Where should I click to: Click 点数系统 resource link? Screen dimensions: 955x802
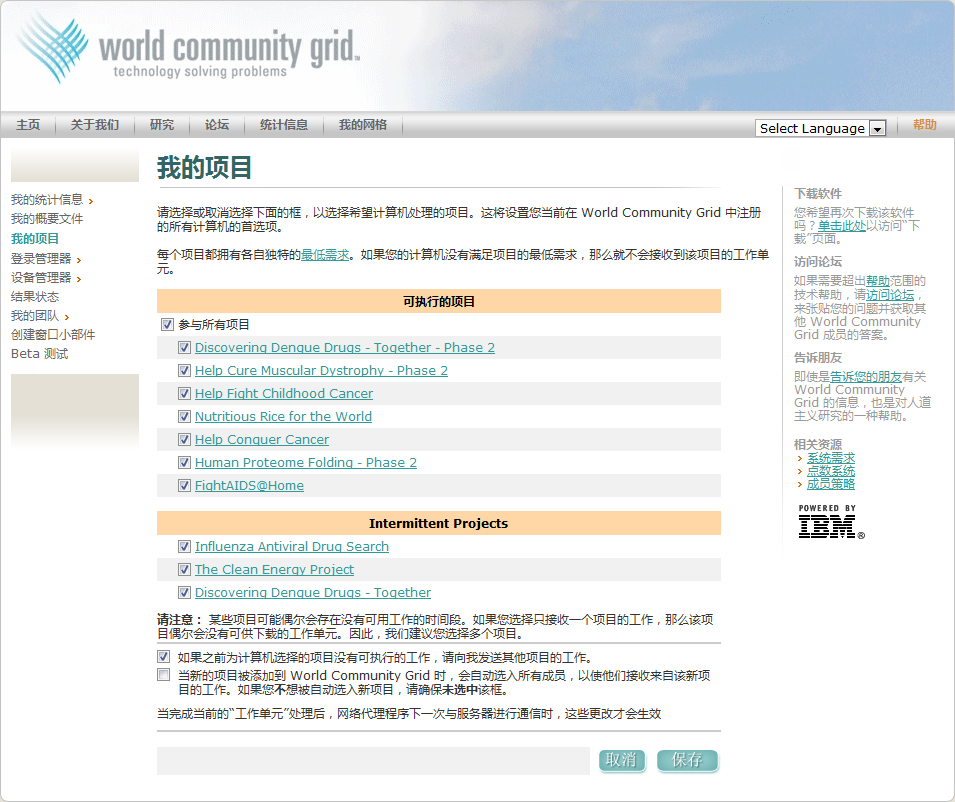pyautogui.click(x=831, y=471)
